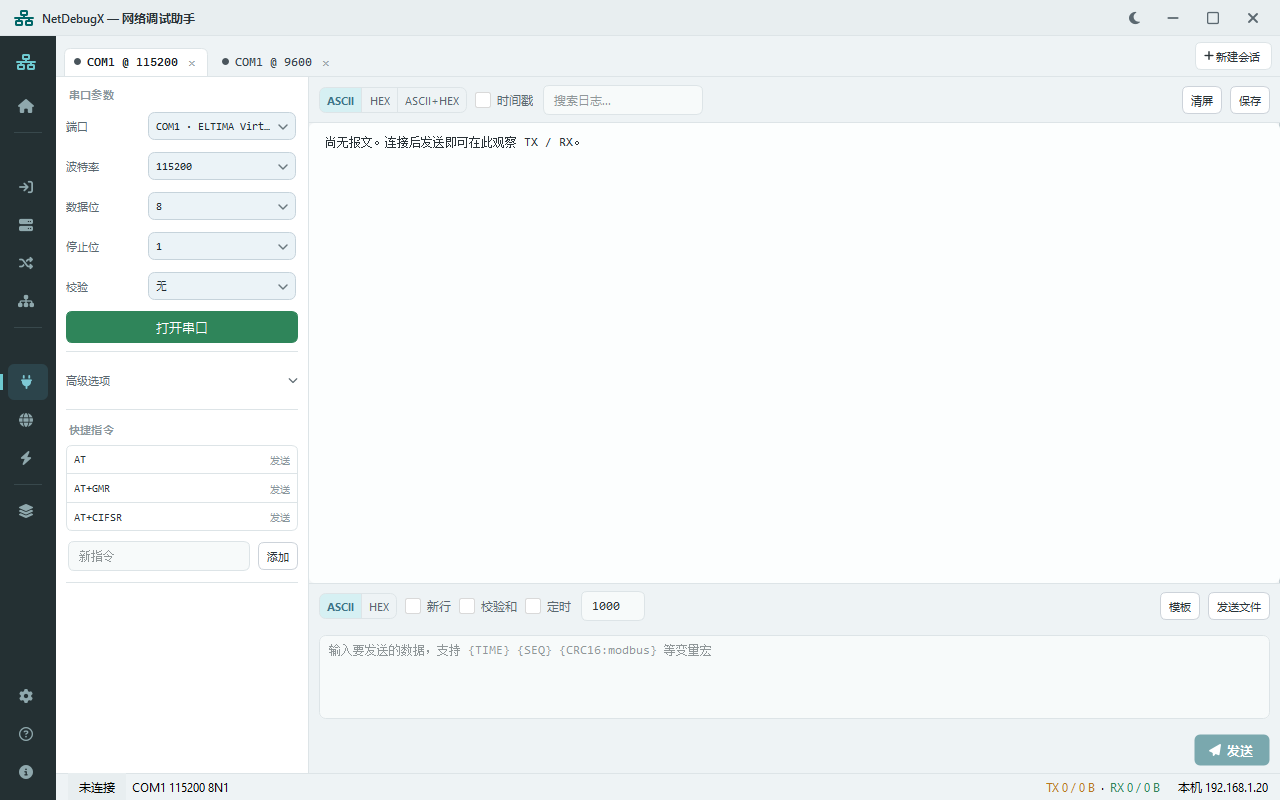Expand the 高级选项 section
This screenshot has width=1280, height=800.
coord(182,381)
